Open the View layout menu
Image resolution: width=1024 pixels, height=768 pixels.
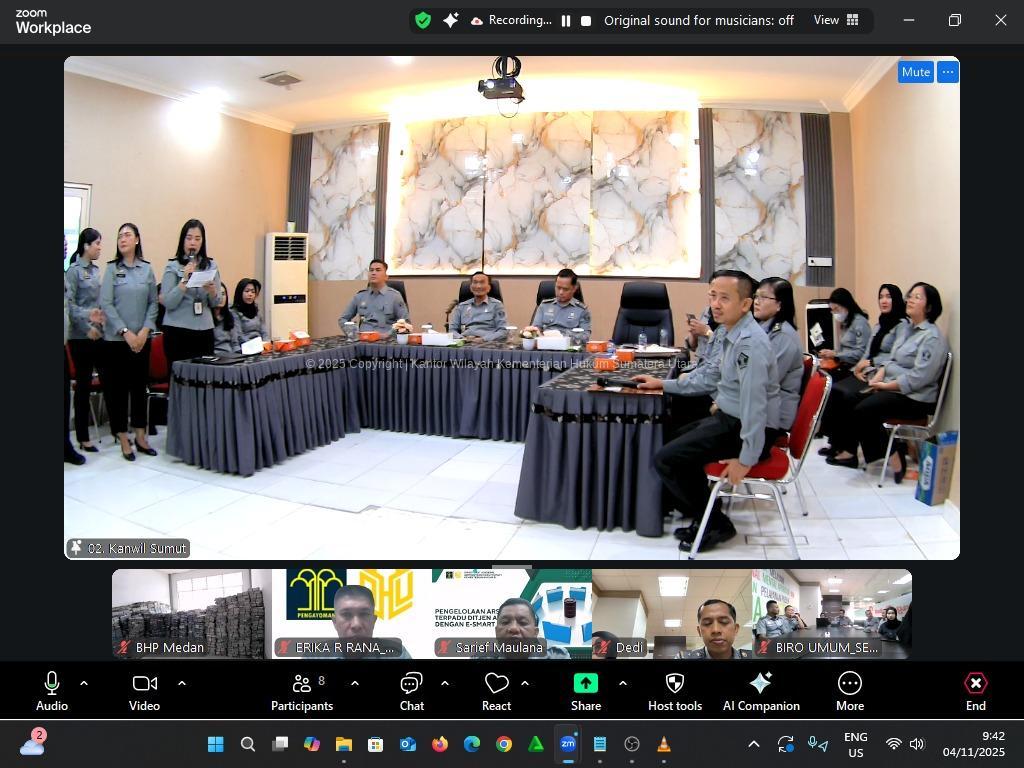coord(836,20)
